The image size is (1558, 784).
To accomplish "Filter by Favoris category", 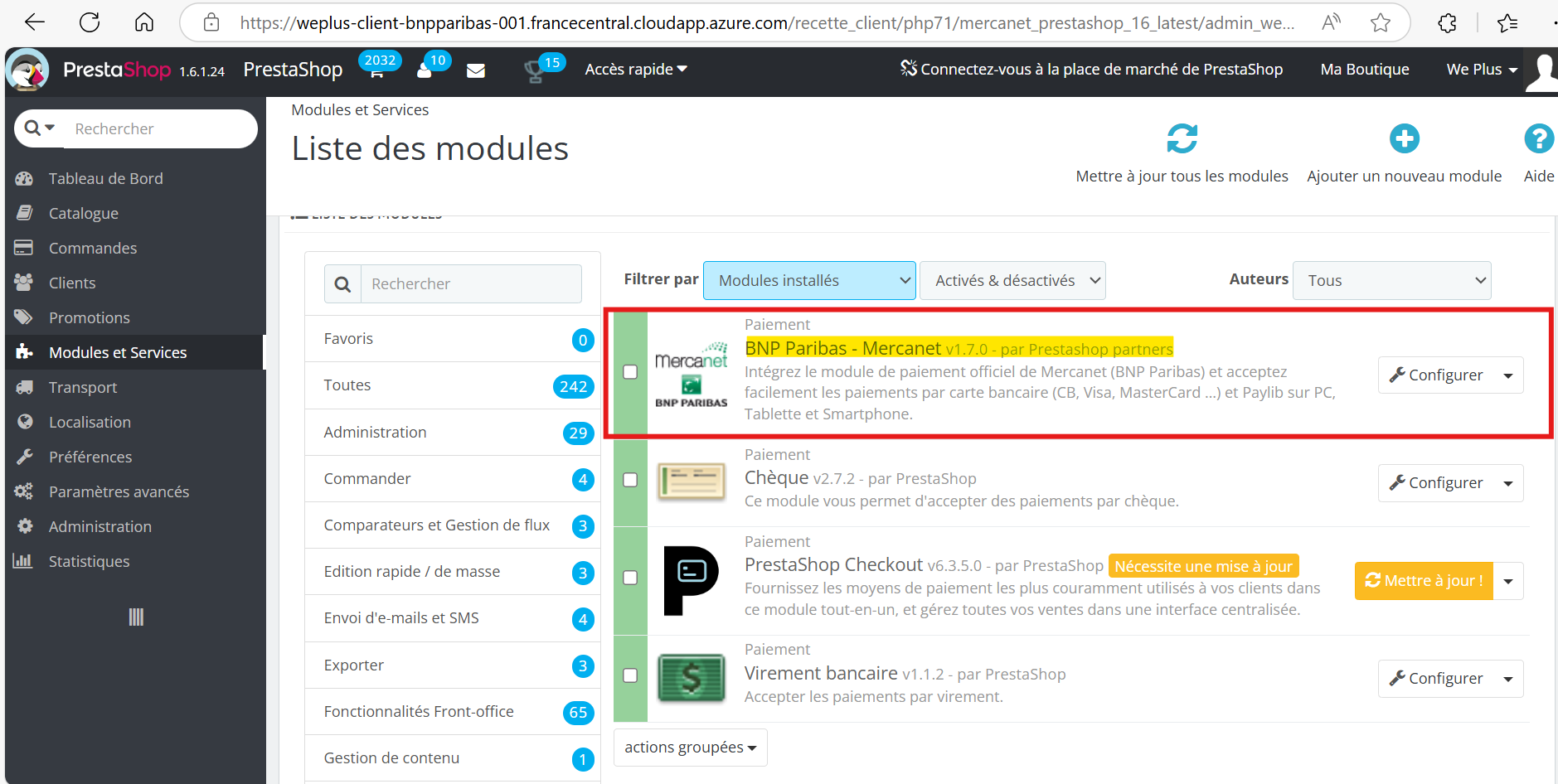I will [452, 339].
